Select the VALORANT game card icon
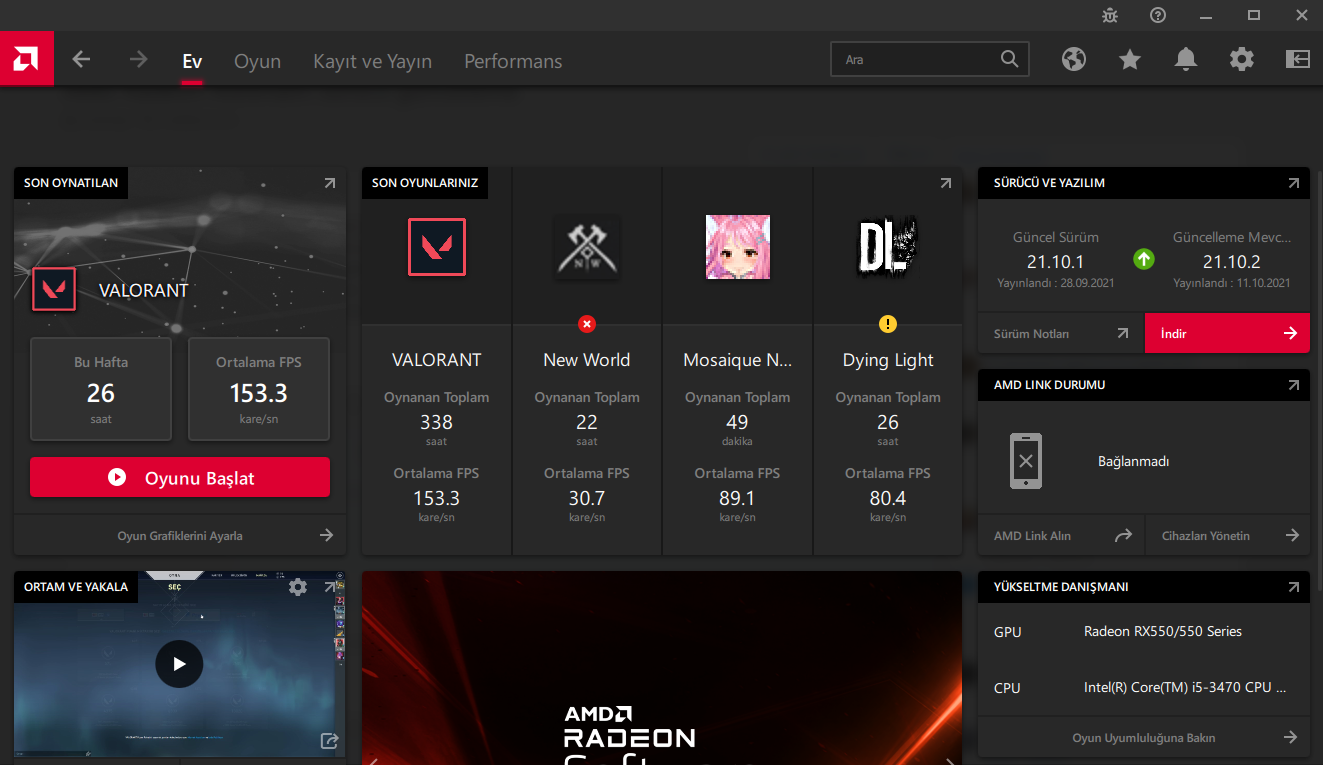 [437, 247]
